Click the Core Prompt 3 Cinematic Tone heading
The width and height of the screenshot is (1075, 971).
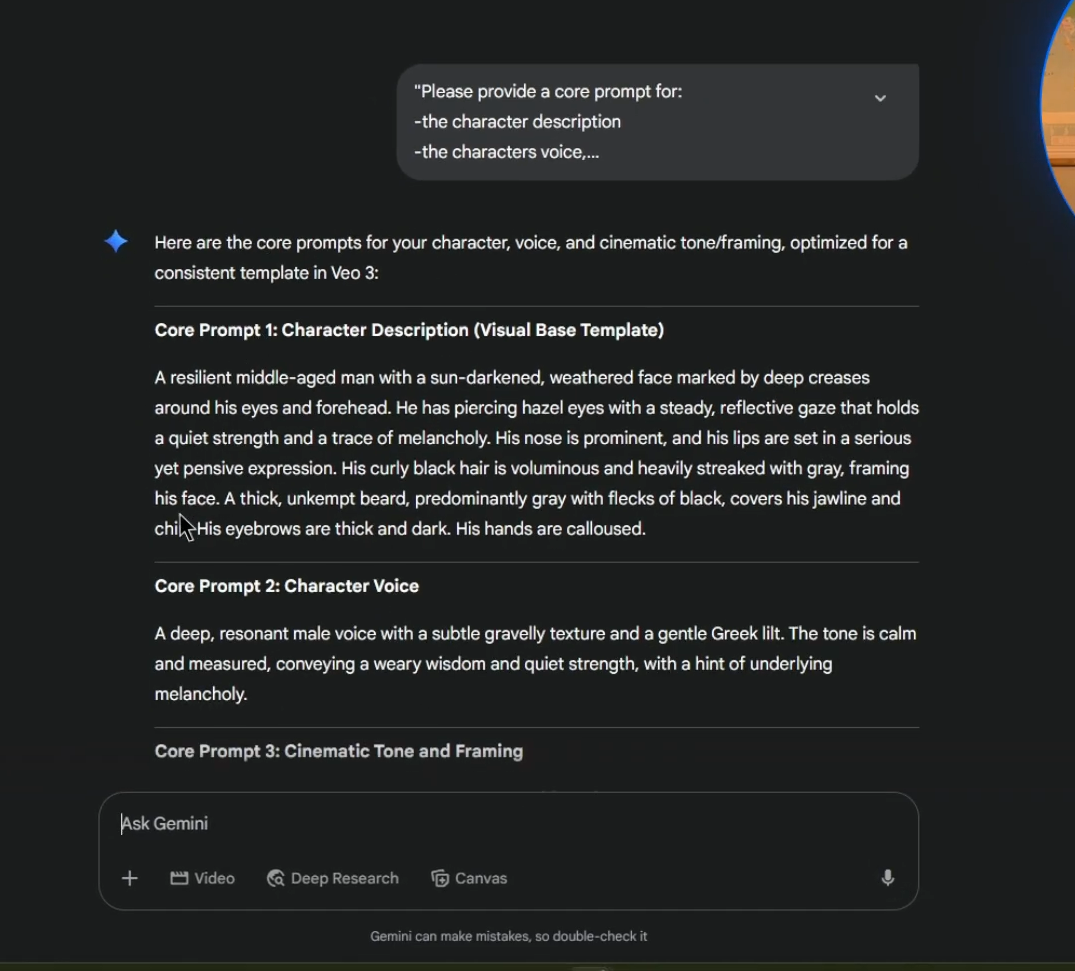click(x=339, y=751)
